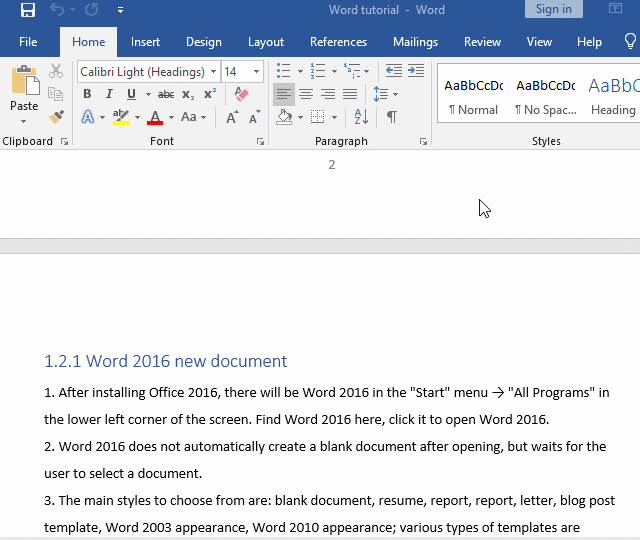The height and width of the screenshot is (540, 640).
Task: Open line and paragraph spacing menu
Action: (385, 94)
